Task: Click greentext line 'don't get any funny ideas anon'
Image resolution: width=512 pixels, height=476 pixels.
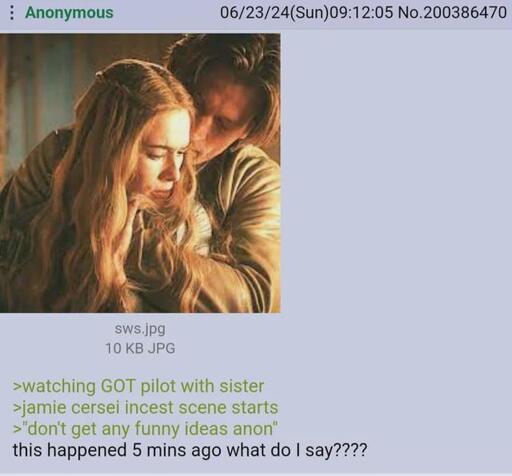Action: 145,429
